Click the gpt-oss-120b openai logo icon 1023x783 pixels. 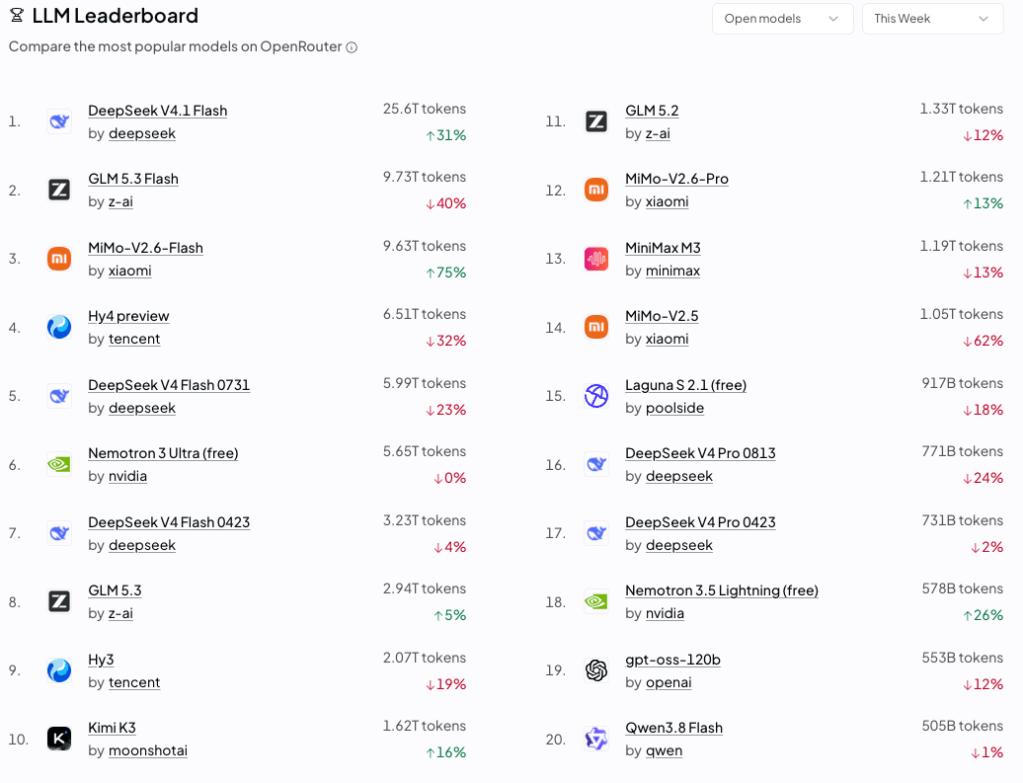[596, 670]
